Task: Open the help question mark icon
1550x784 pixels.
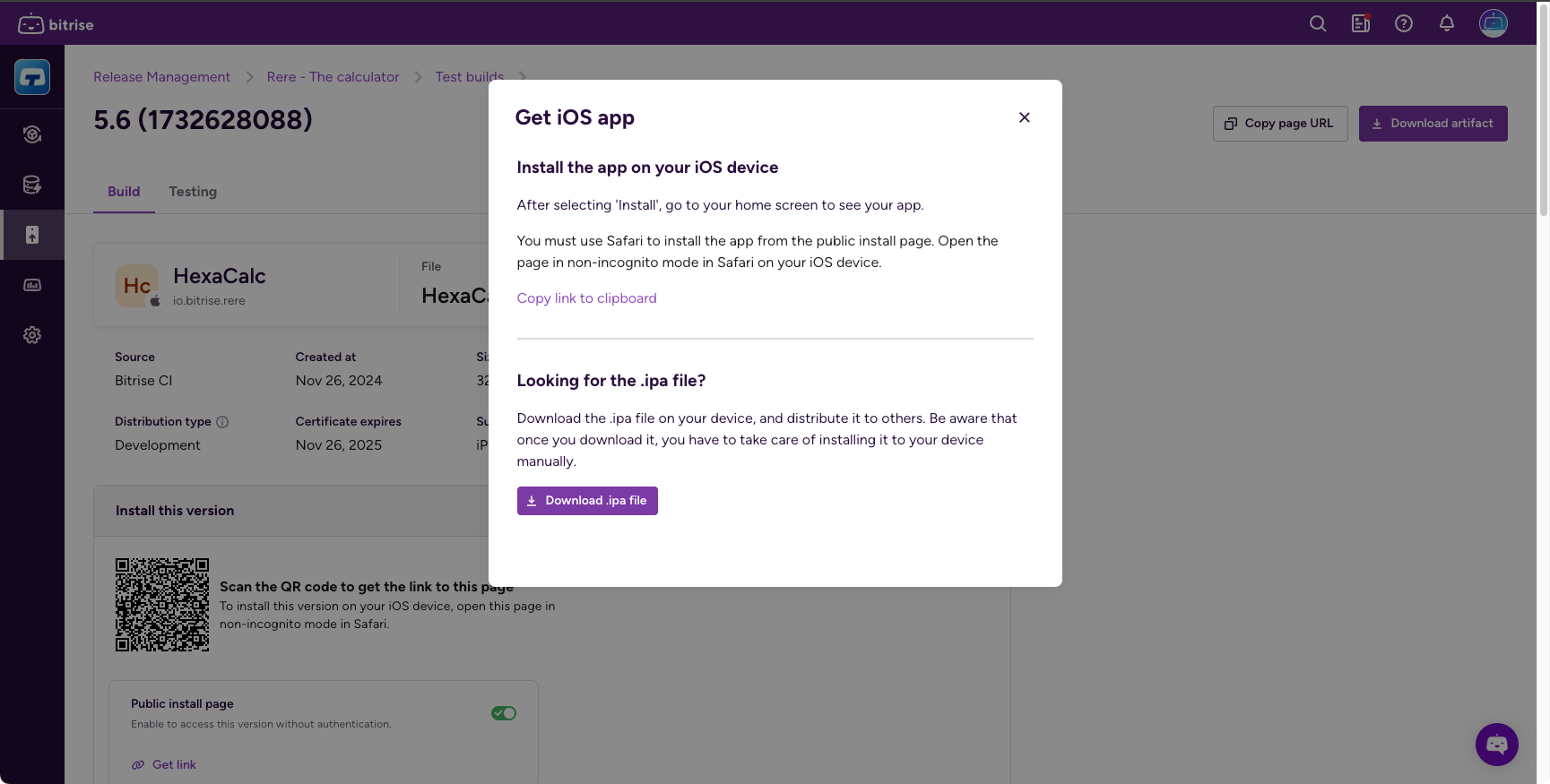Action: pos(1403,24)
